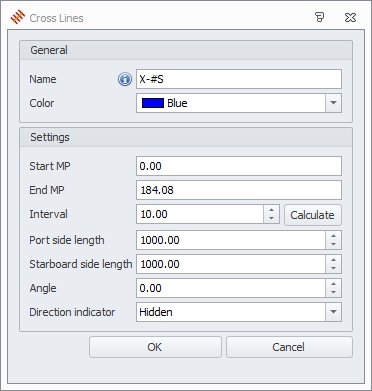Open the Color dropdown arrow
The image size is (372, 391).
click(333, 103)
